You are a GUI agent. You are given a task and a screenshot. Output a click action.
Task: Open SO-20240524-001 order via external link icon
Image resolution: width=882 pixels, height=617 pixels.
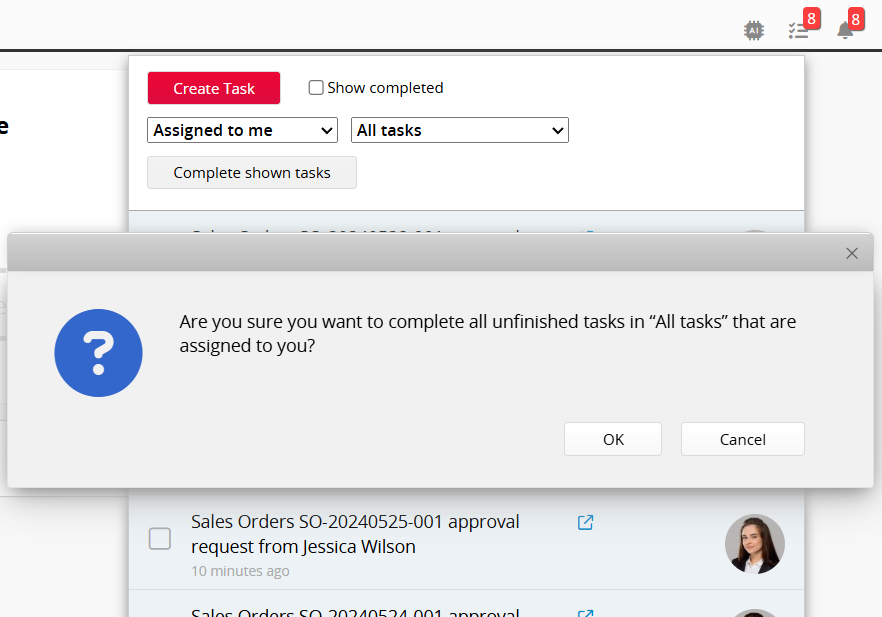click(586, 613)
